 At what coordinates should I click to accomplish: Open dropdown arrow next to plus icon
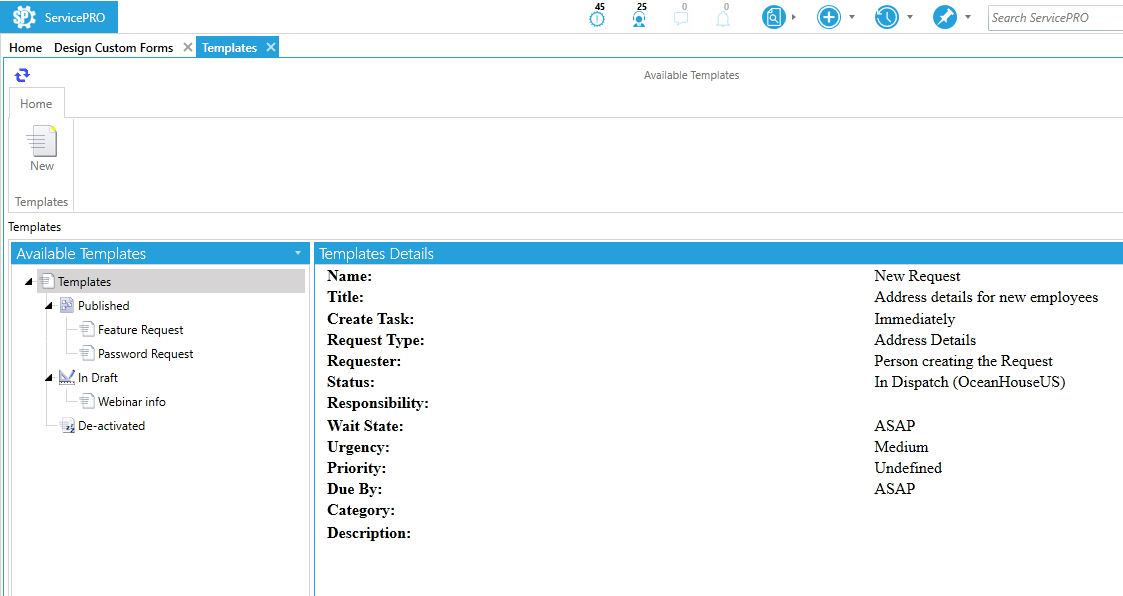pos(852,17)
